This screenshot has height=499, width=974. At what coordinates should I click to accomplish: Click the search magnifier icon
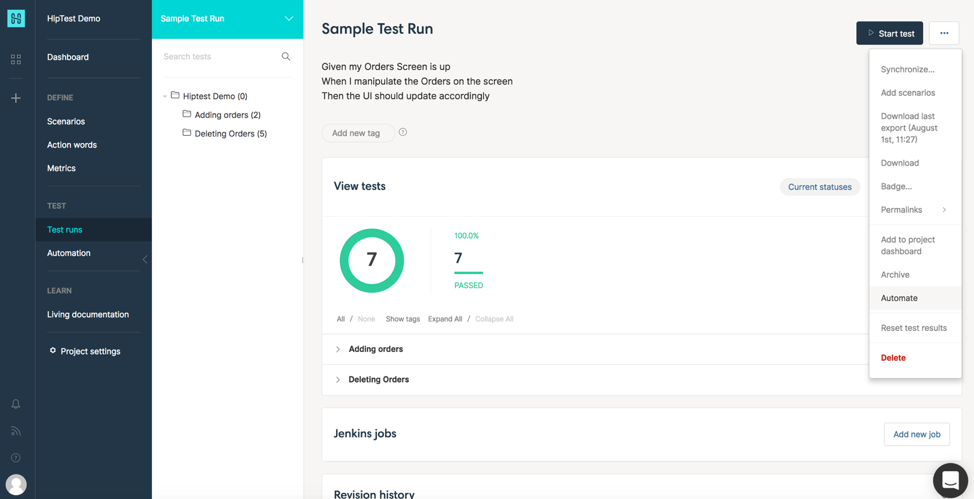coord(286,57)
